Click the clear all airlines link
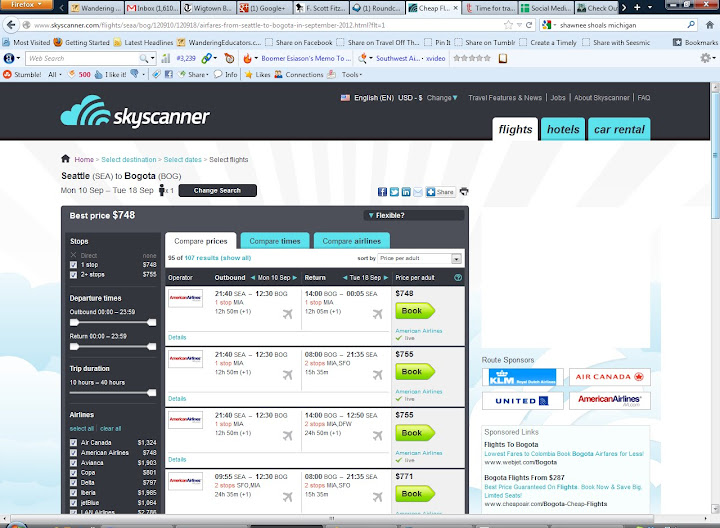The height and width of the screenshot is (528, 720). tap(111, 428)
